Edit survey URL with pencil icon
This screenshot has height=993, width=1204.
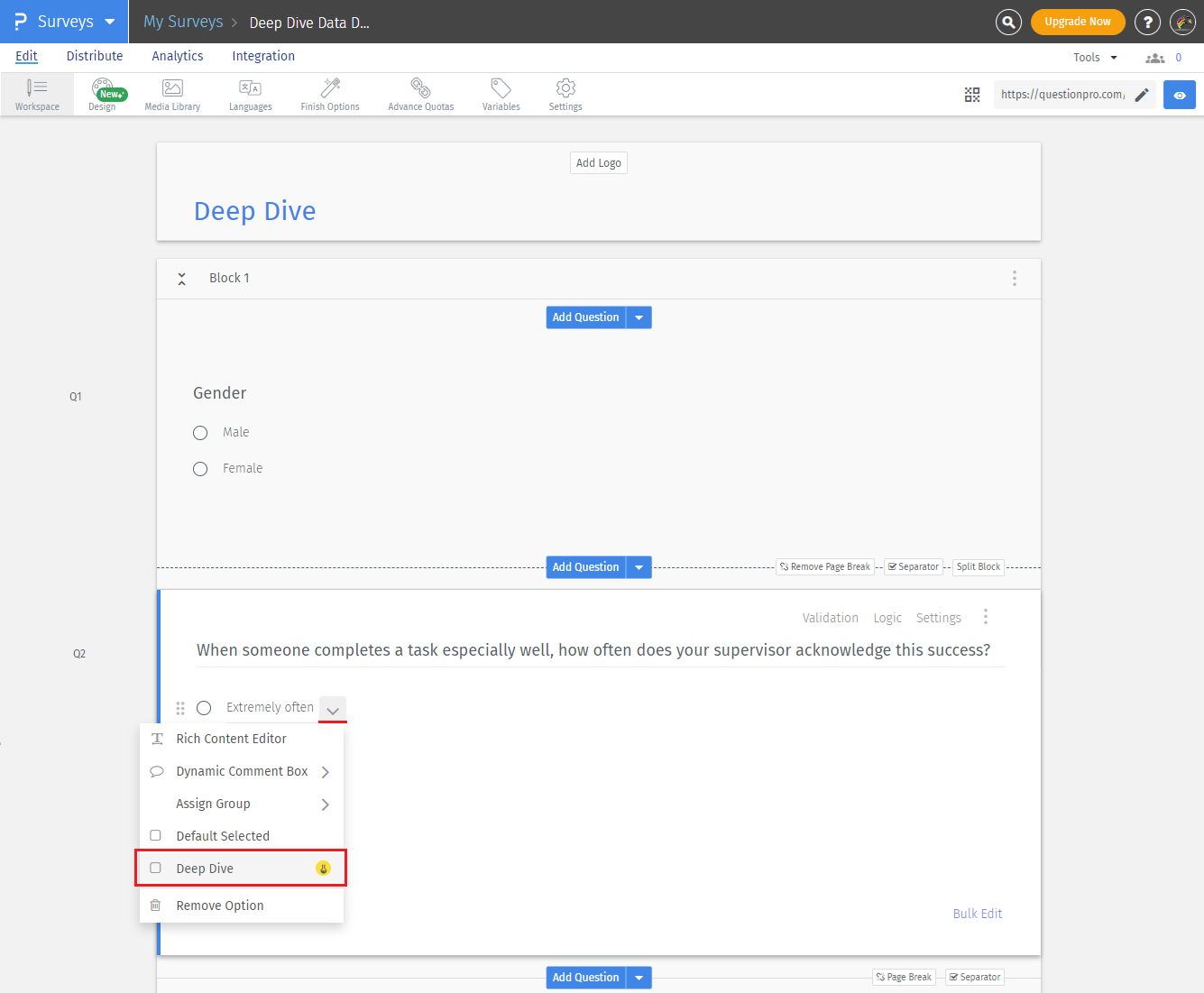[x=1142, y=95]
